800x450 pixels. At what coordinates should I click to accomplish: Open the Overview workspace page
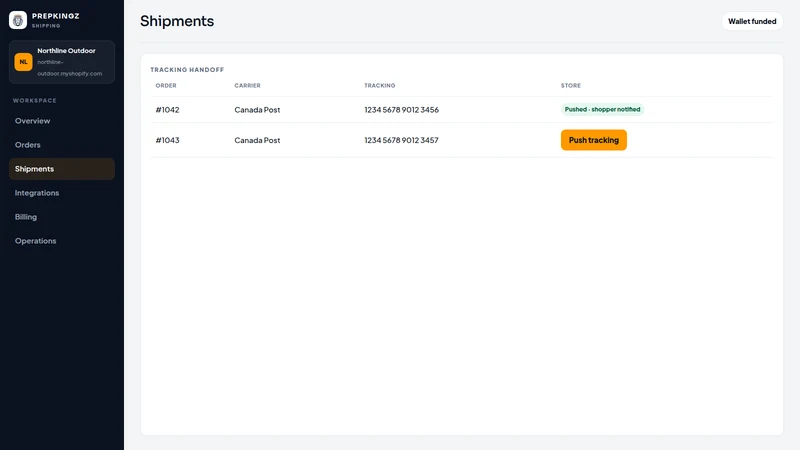[62, 121]
